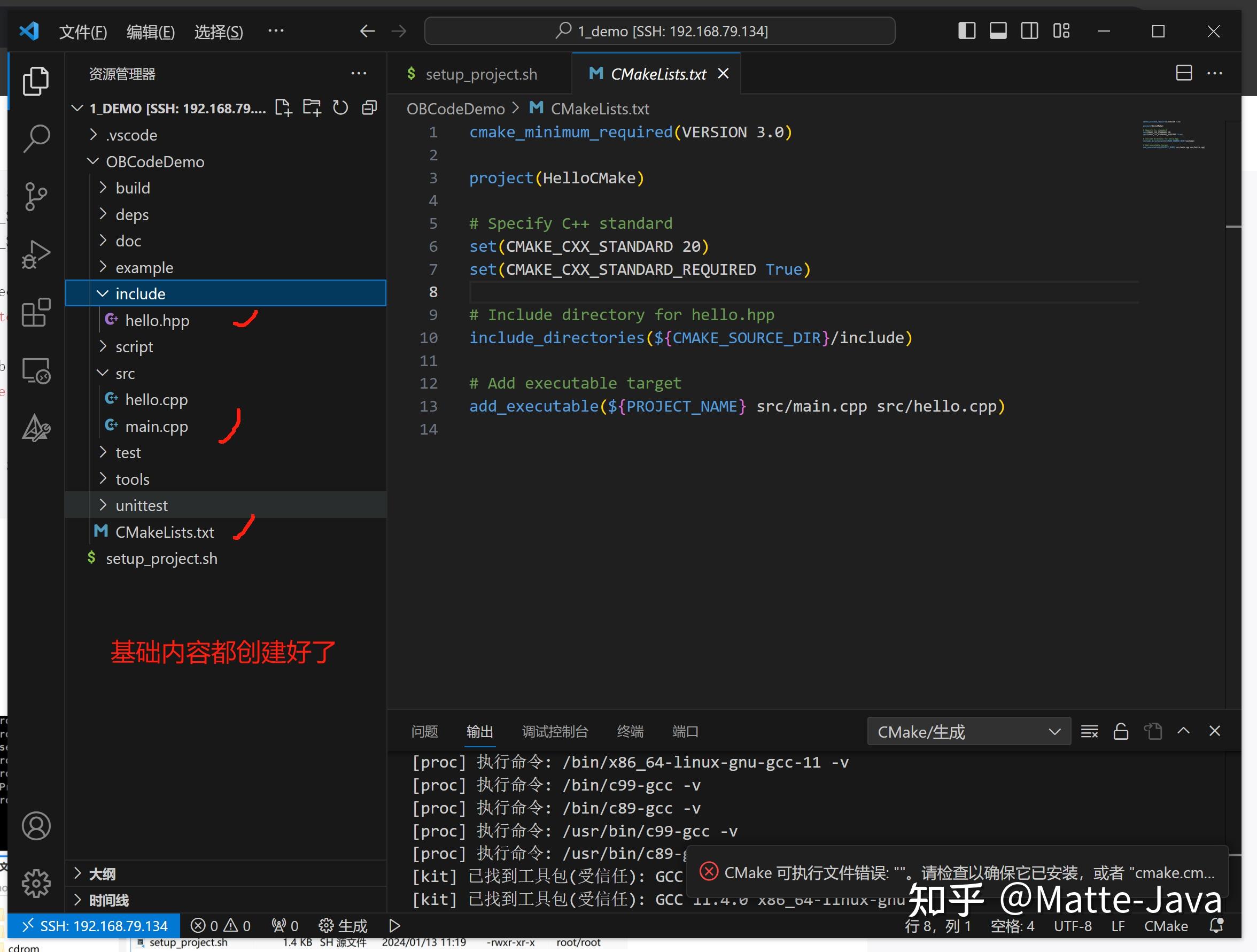Open the Remote Explorer view
The width and height of the screenshot is (1257, 952).
[x=36, y=370]
